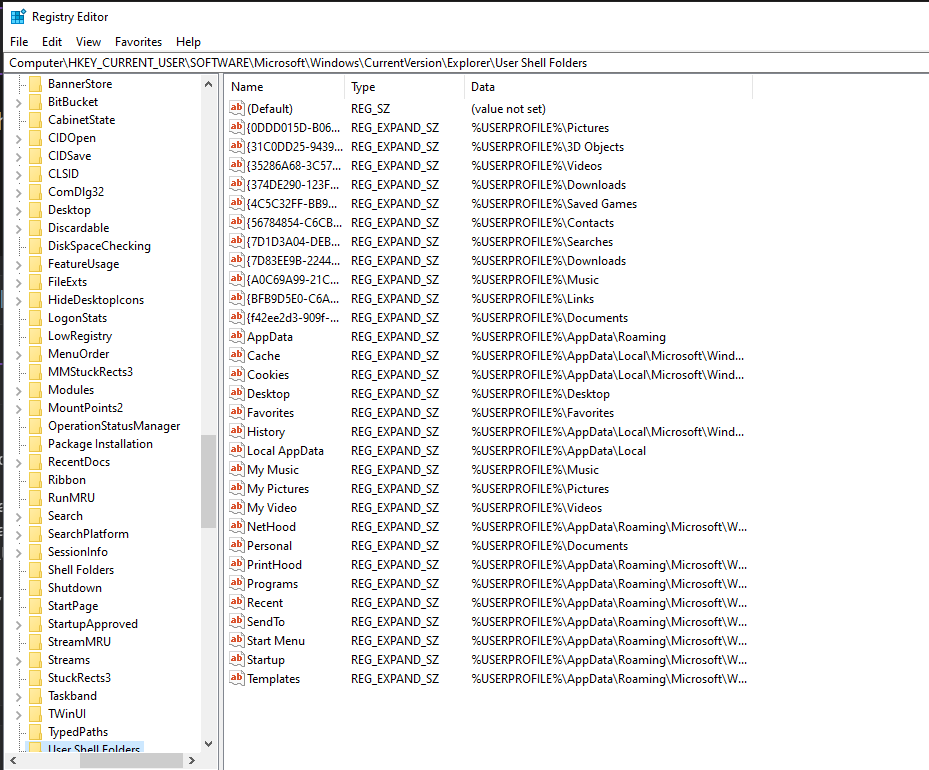The height and width of the screenshot is (770, 929).
Task: Select the HideDesktopIcons key
Action: point(96,300)
